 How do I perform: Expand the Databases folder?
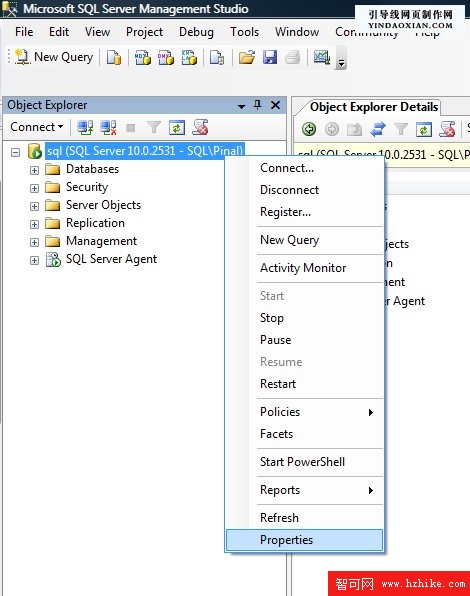34,170
